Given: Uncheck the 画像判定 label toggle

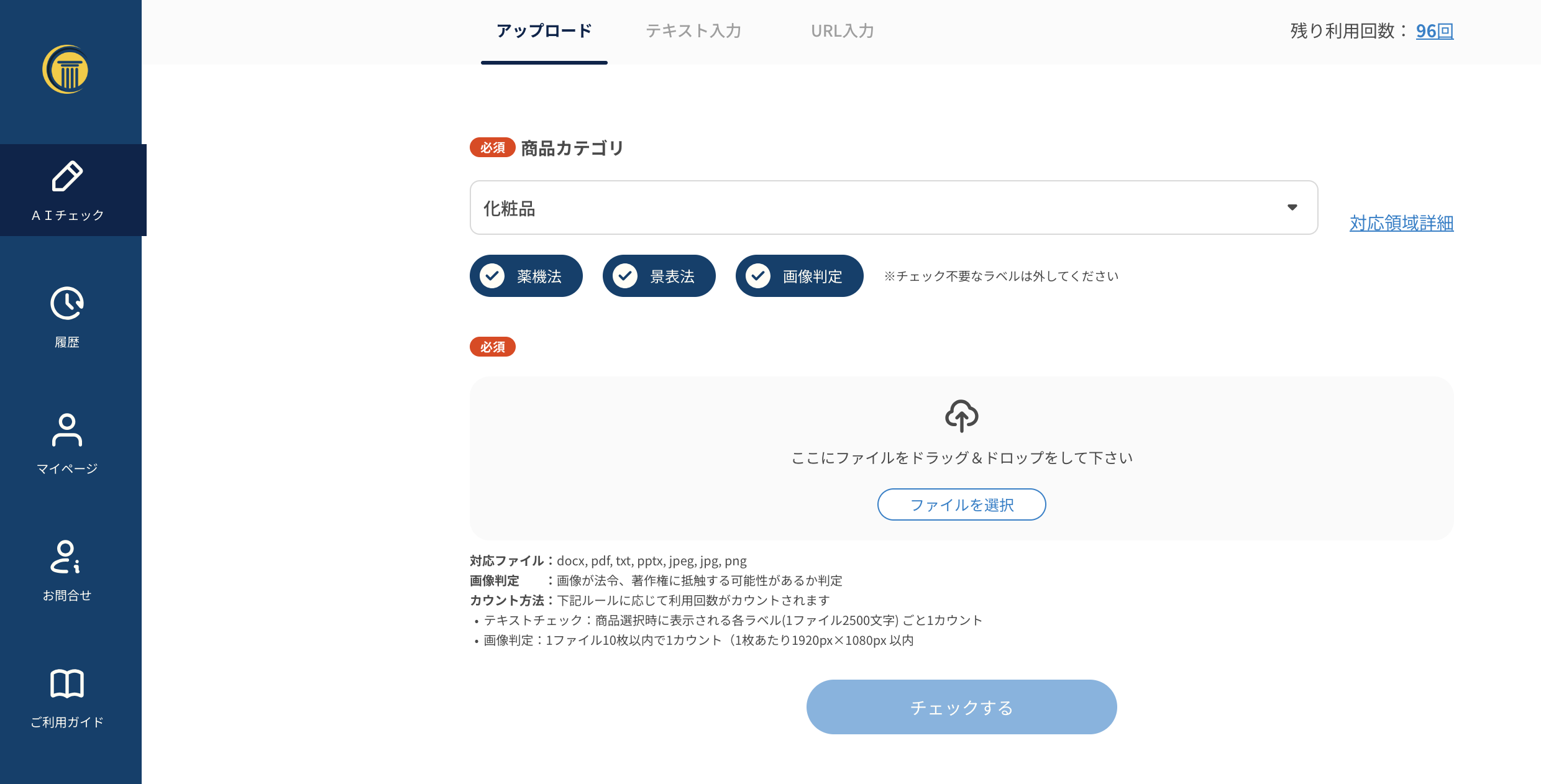Looking at the screenshot, I should point(800,276).
